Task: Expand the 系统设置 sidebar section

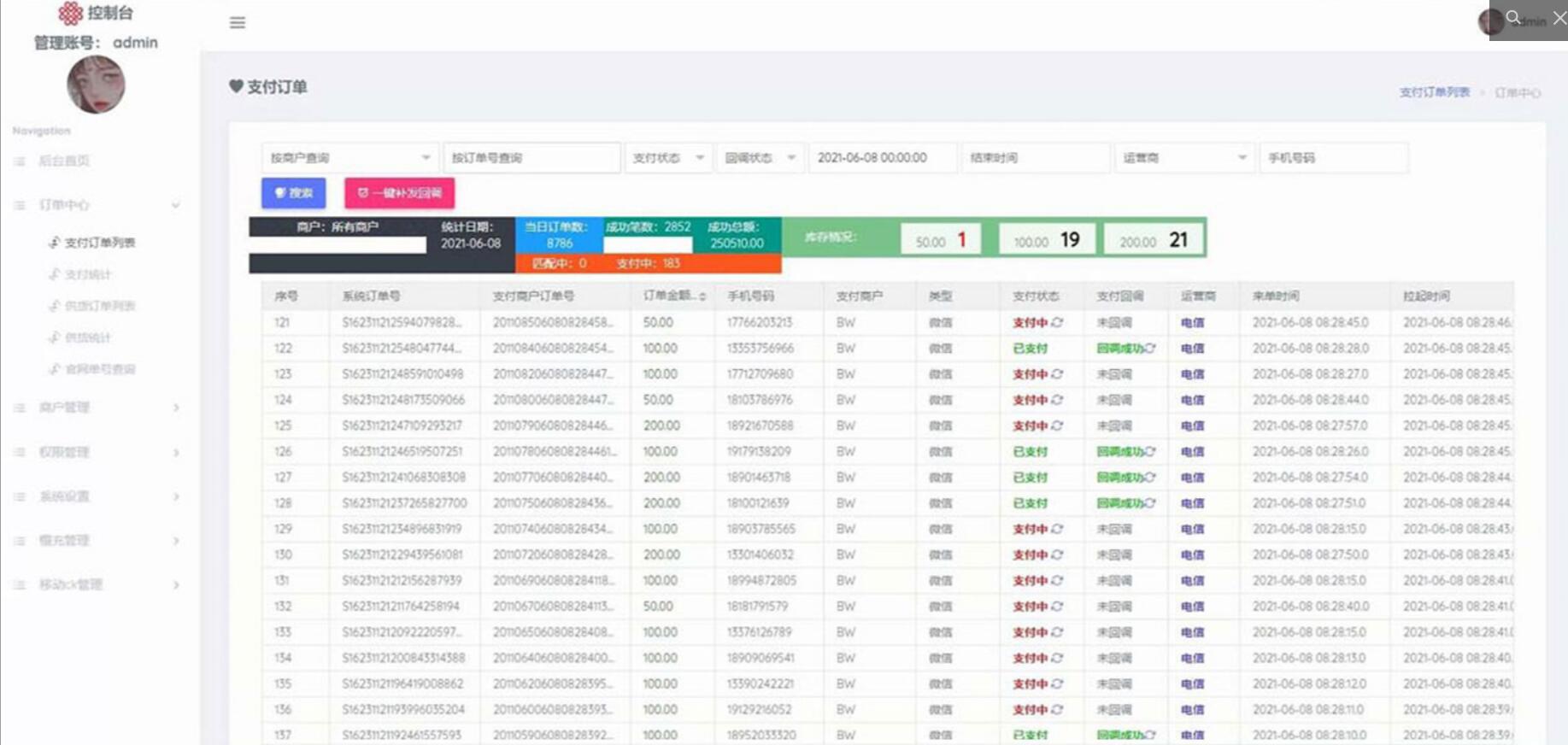Action: coord(176,496)
